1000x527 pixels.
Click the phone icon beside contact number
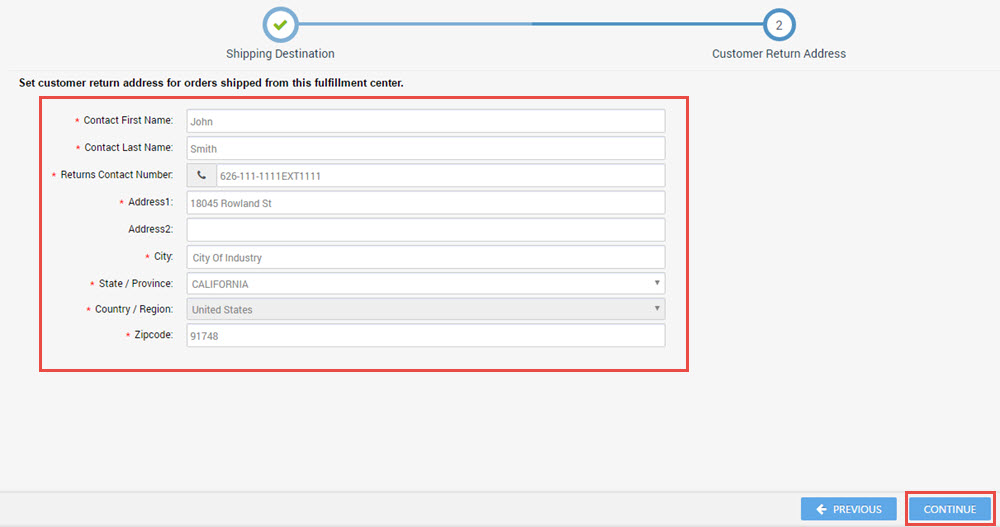pyautogui.click(x=202, y=175)
